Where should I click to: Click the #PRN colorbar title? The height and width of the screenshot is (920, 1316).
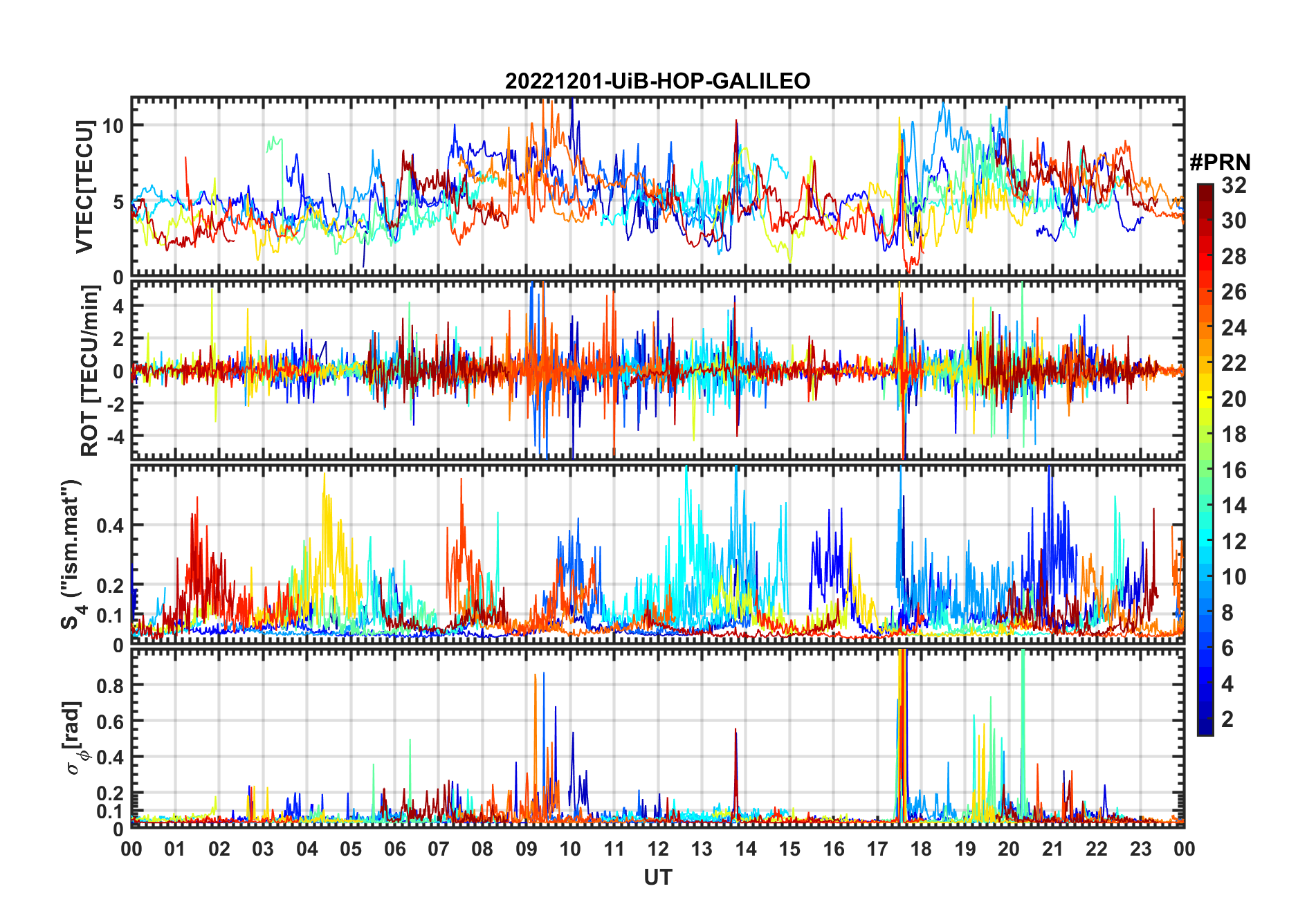pos(1220,163)
